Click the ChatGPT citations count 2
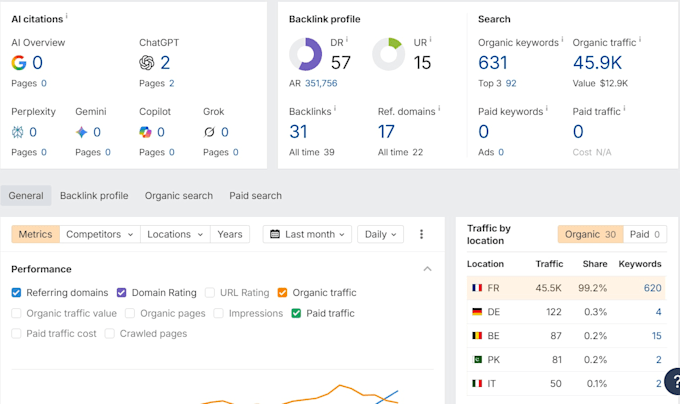This screenshot has width=680, height=404. 165,63
